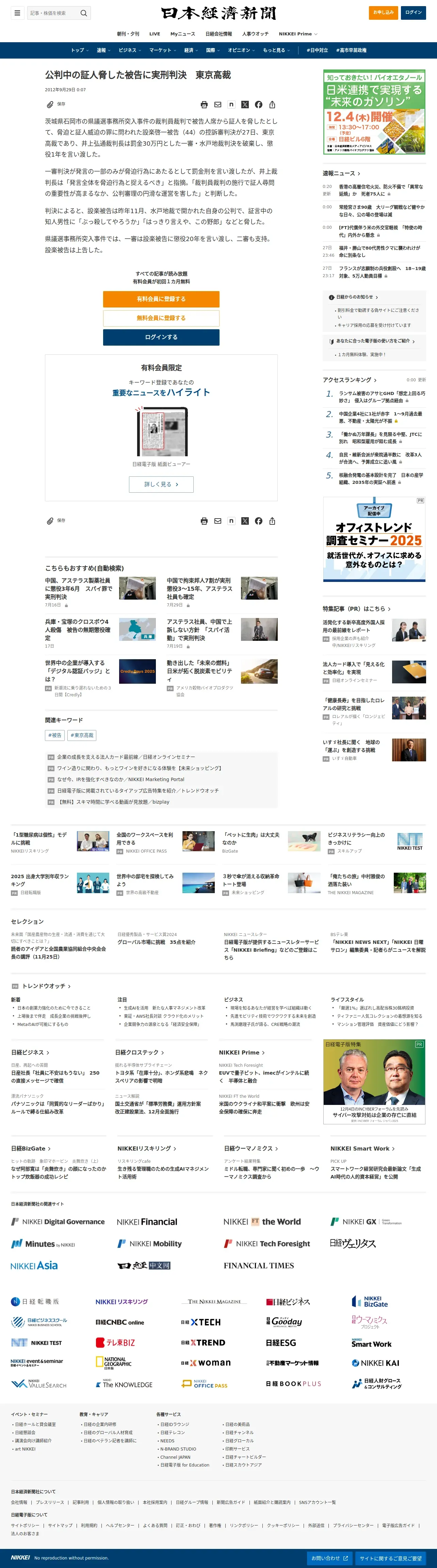437x1568 pixels.
Task: Open the バイオエタノール event banner ad
Action: tap(374, 112)
